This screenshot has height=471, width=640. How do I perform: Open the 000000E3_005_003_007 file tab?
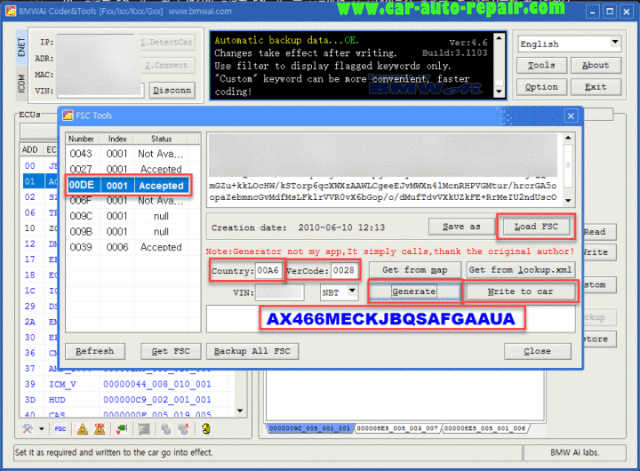(397, 428)
